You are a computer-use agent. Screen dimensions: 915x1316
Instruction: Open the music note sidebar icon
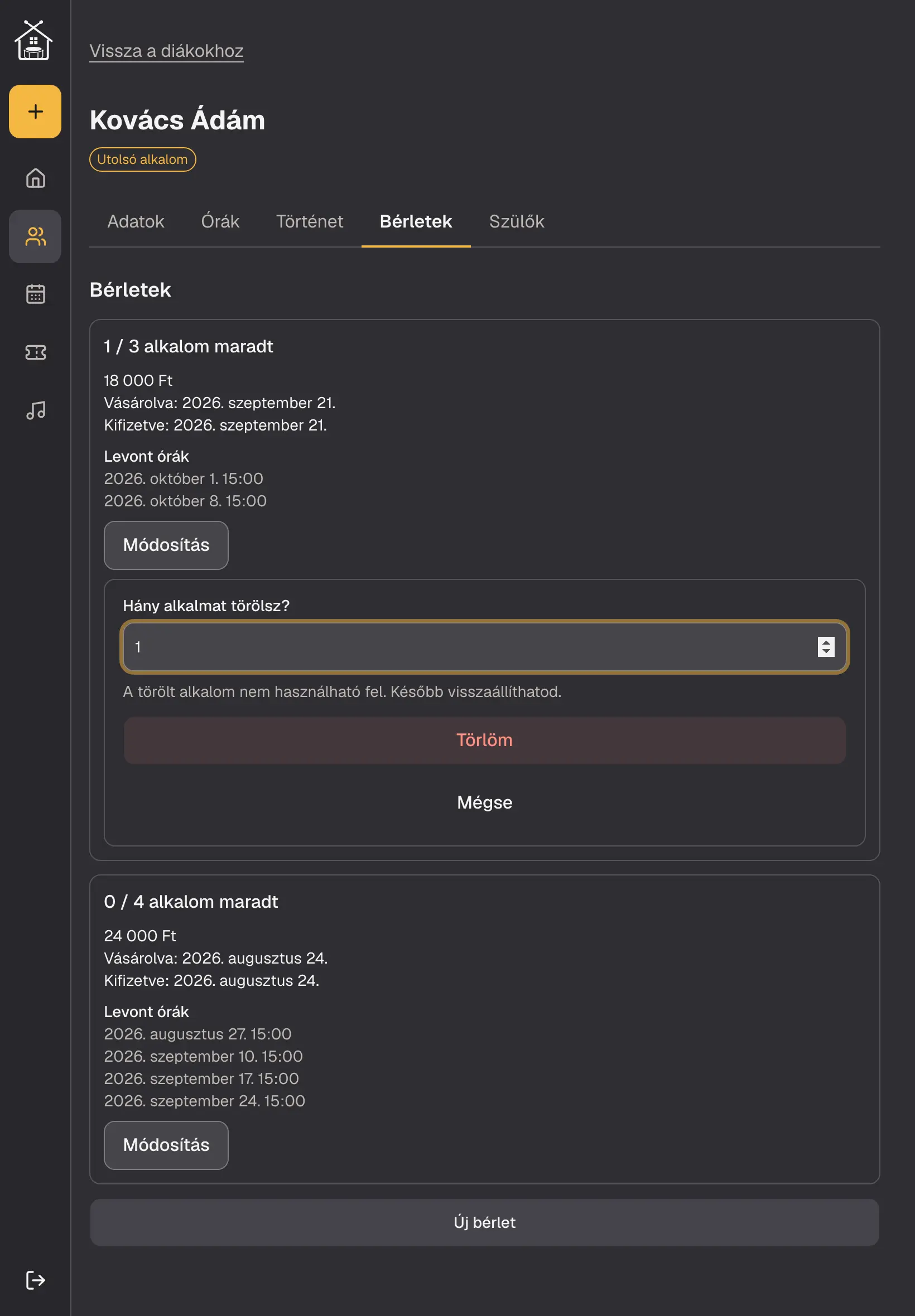pos(35,410)
